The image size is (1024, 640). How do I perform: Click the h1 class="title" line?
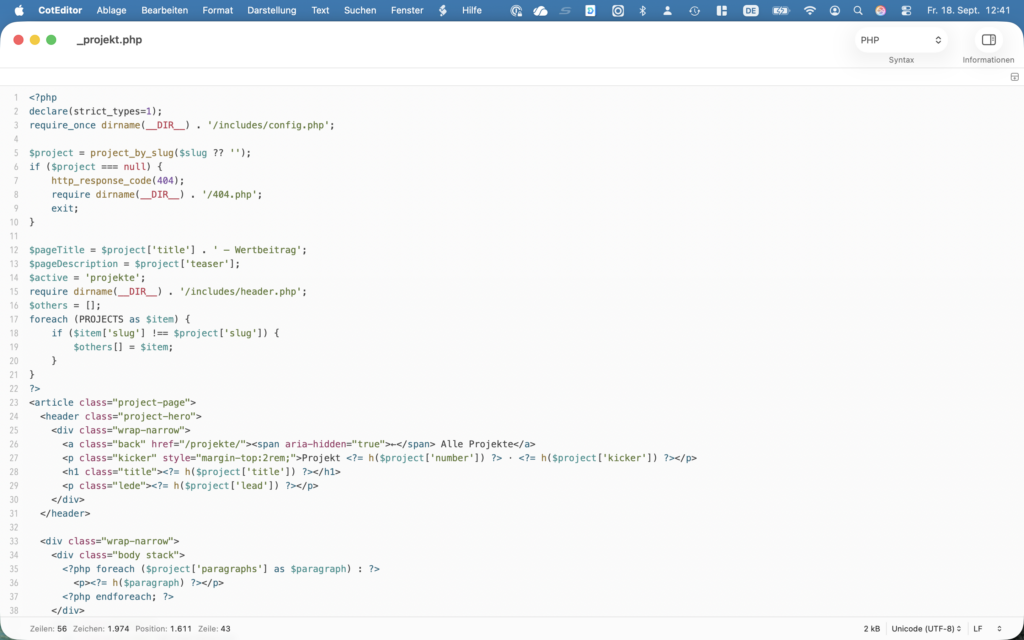[201, 472]
